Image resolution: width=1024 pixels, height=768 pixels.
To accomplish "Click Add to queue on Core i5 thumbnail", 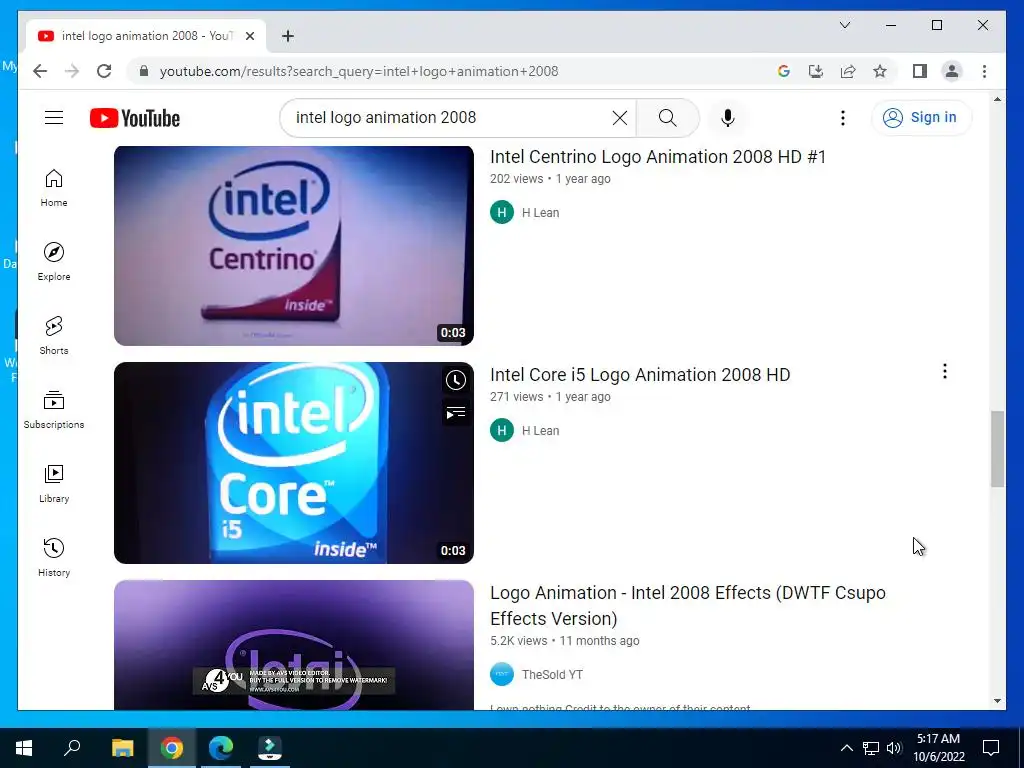I will (456, 413).
